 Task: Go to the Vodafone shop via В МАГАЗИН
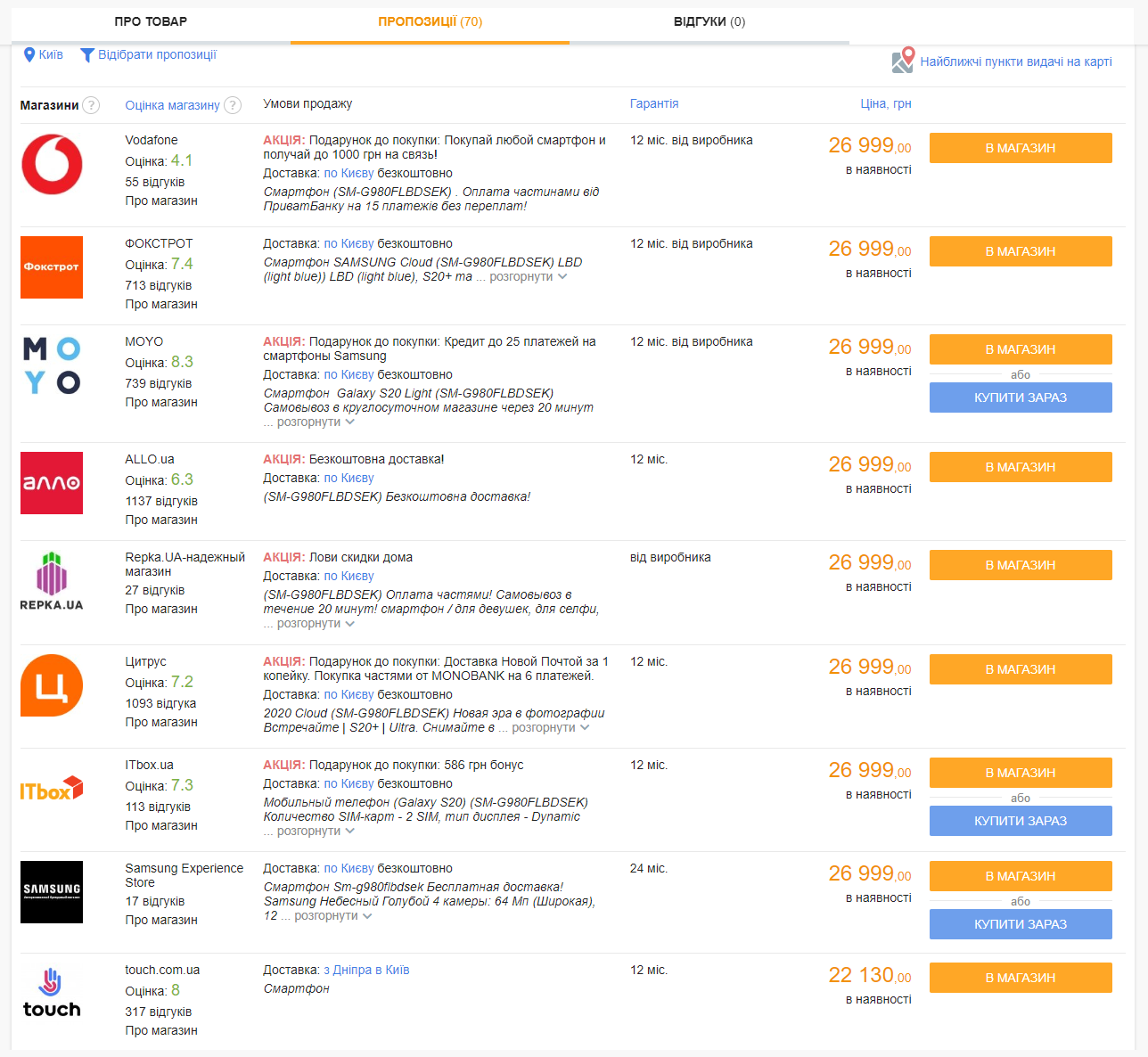[x=1021, y=148]
